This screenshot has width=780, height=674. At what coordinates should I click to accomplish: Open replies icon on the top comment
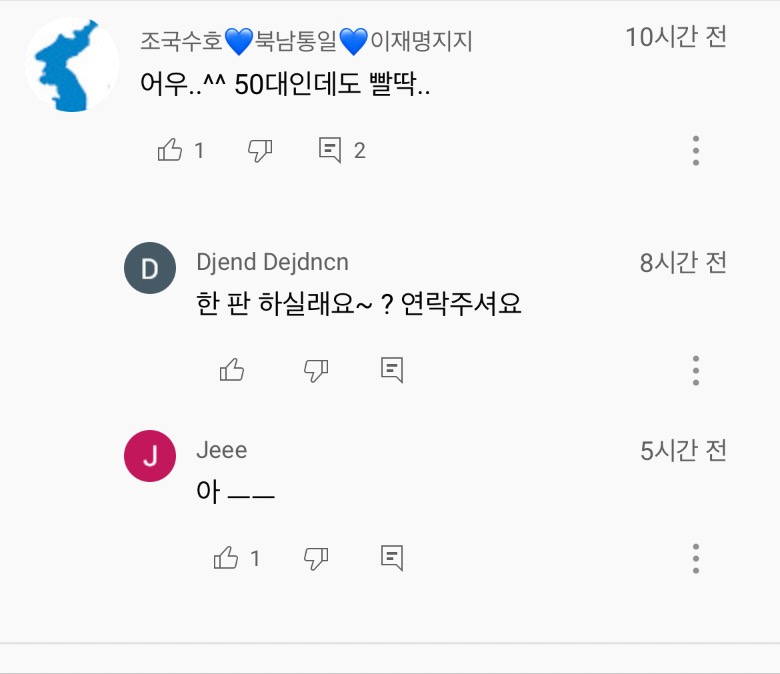point(330,150)
